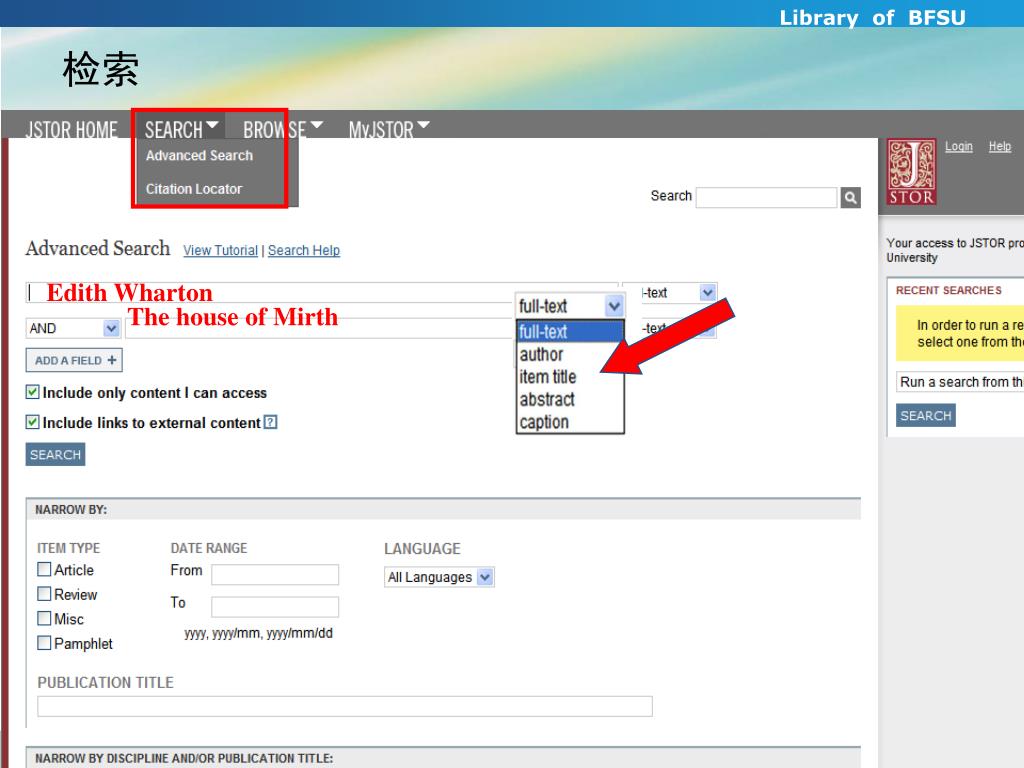Open the full-text field selector dropdown
The width and height of the screenshot is (1024, 768).
[x=570, y=306]
